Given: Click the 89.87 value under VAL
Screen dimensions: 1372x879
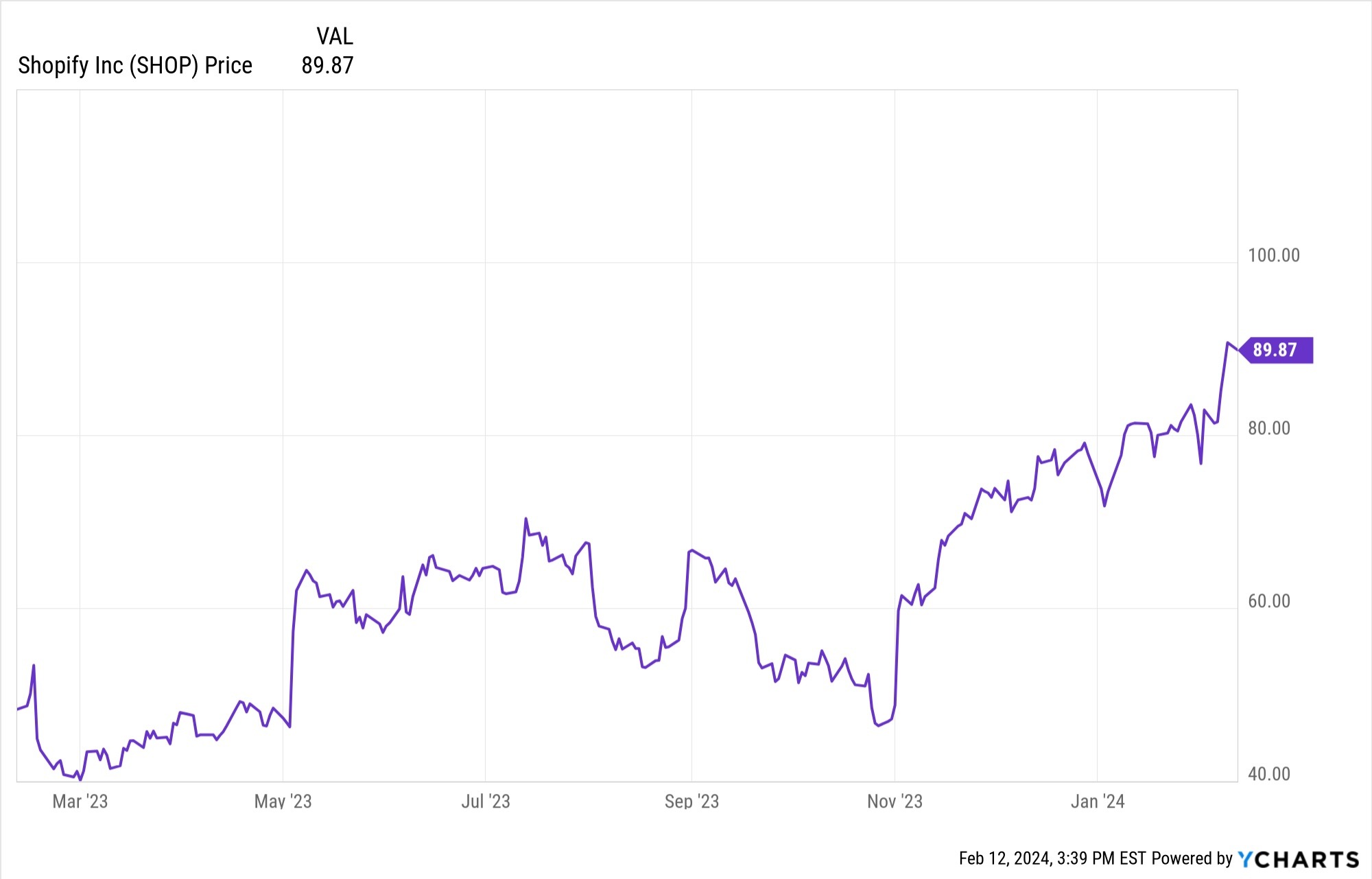Looking at the screenshot, I should tap(327, 65).
